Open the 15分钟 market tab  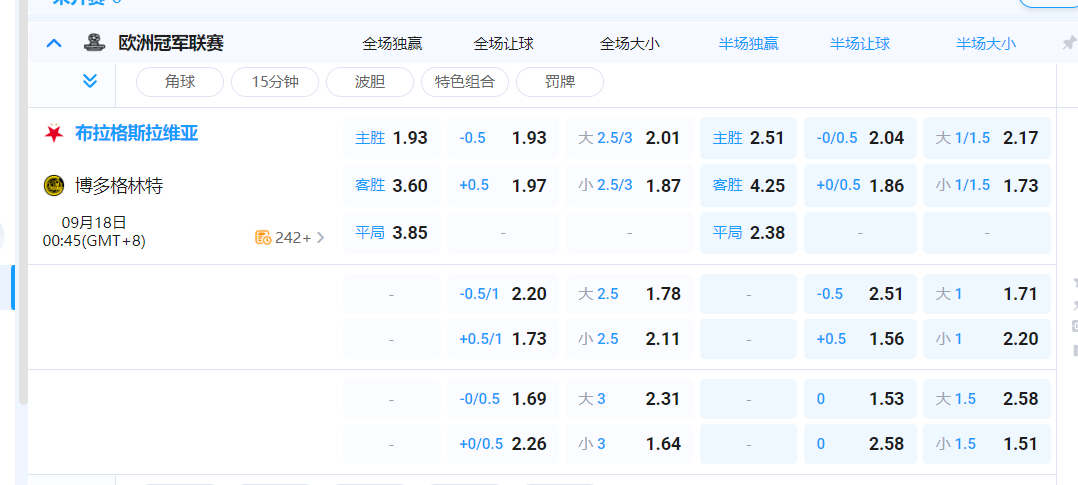click(x=275, y=82)
